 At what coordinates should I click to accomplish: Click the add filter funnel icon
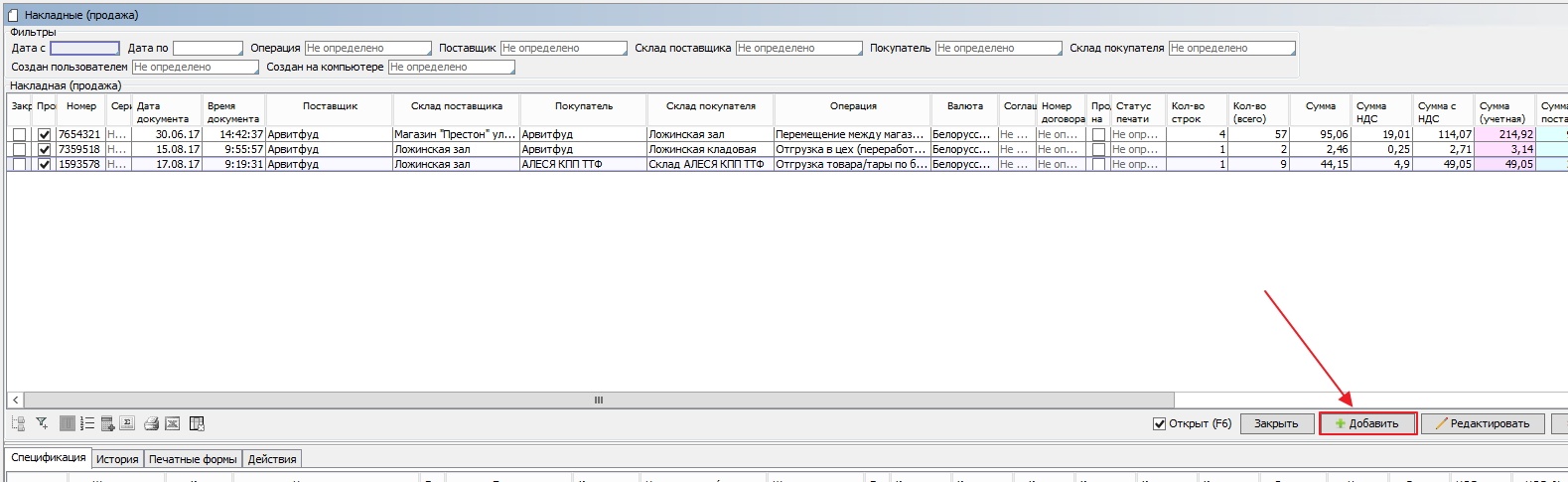(x=42, y=423)
